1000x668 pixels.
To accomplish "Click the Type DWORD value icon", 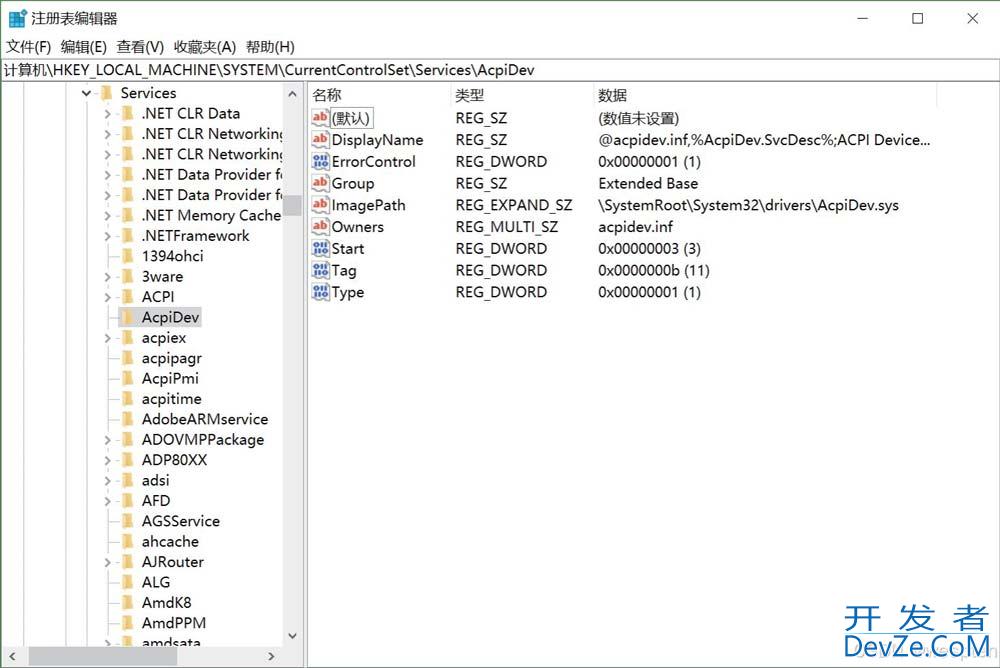I will [x=320, y=292].
